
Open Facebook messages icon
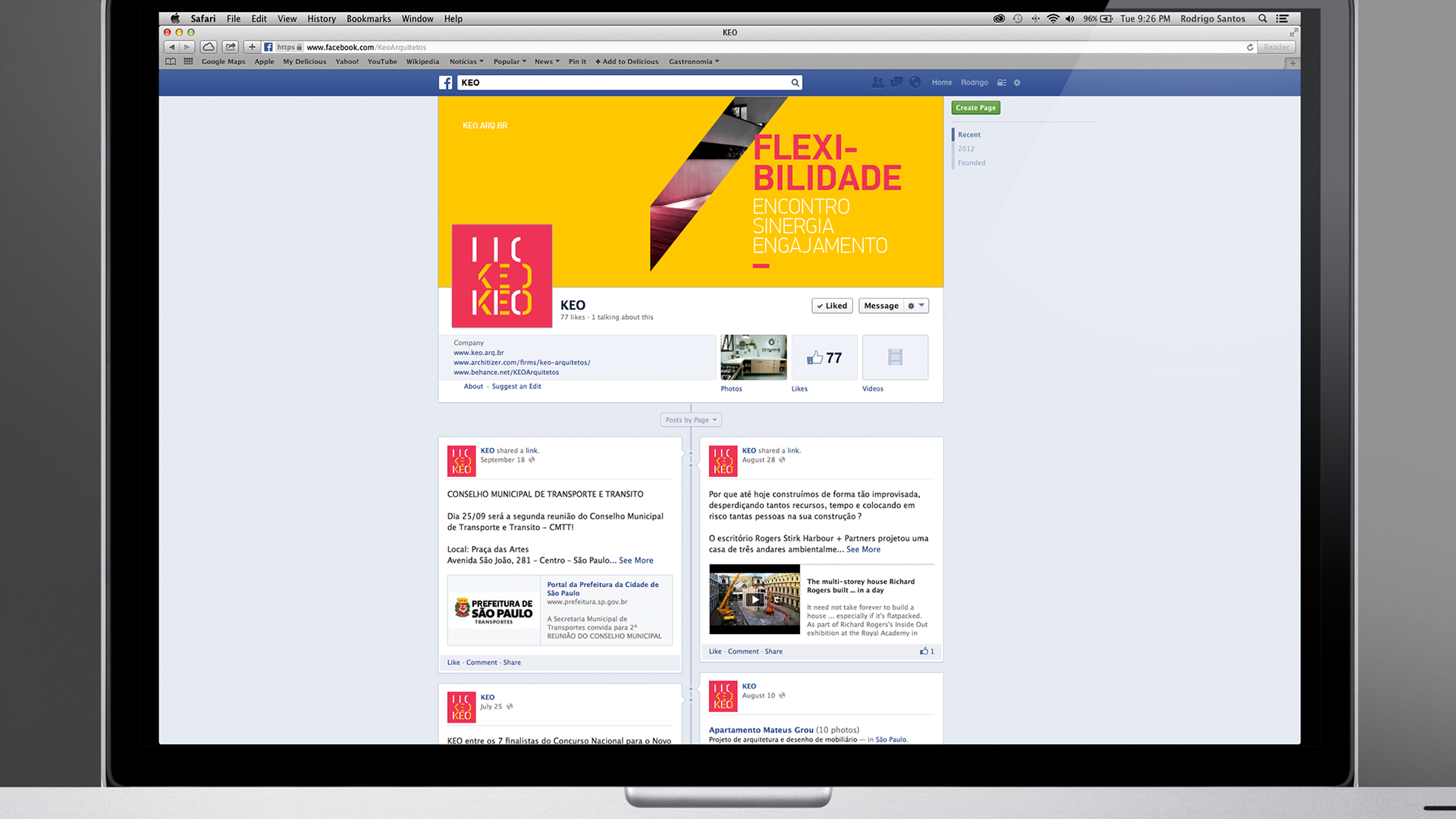coord(896,82)
